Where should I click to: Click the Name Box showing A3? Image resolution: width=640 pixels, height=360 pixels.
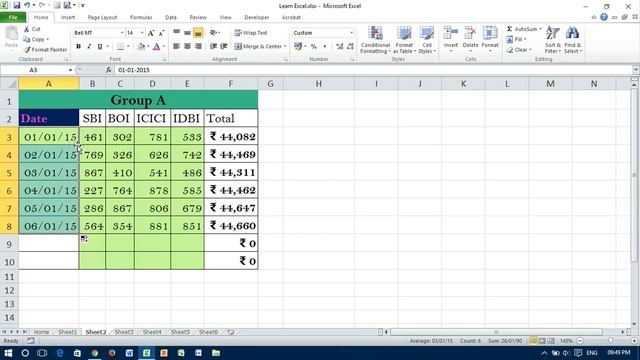[33, 70]
